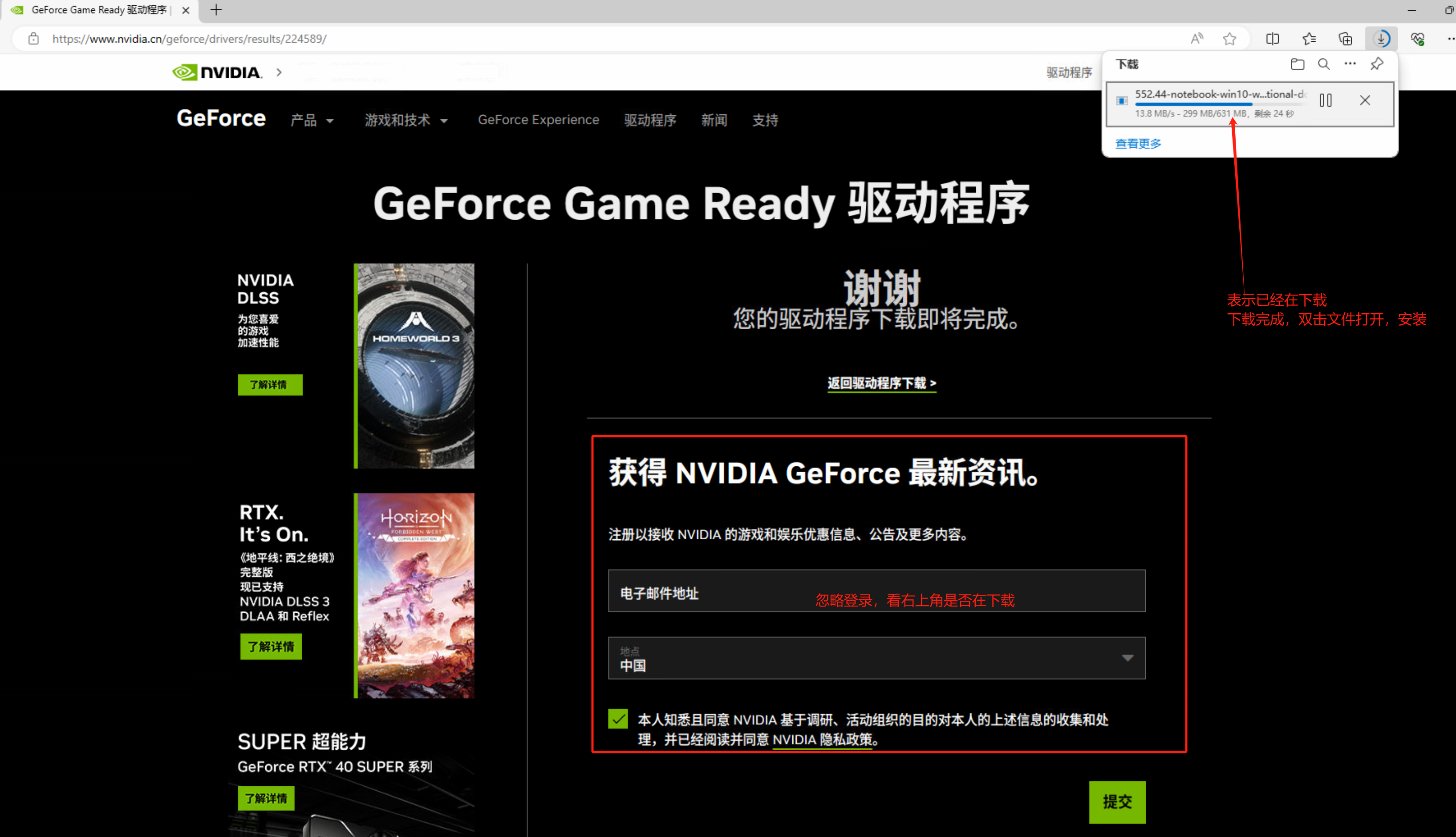Cancel the 552.44 driver download
The image size is (1456, 837).
coord(1365,101)
